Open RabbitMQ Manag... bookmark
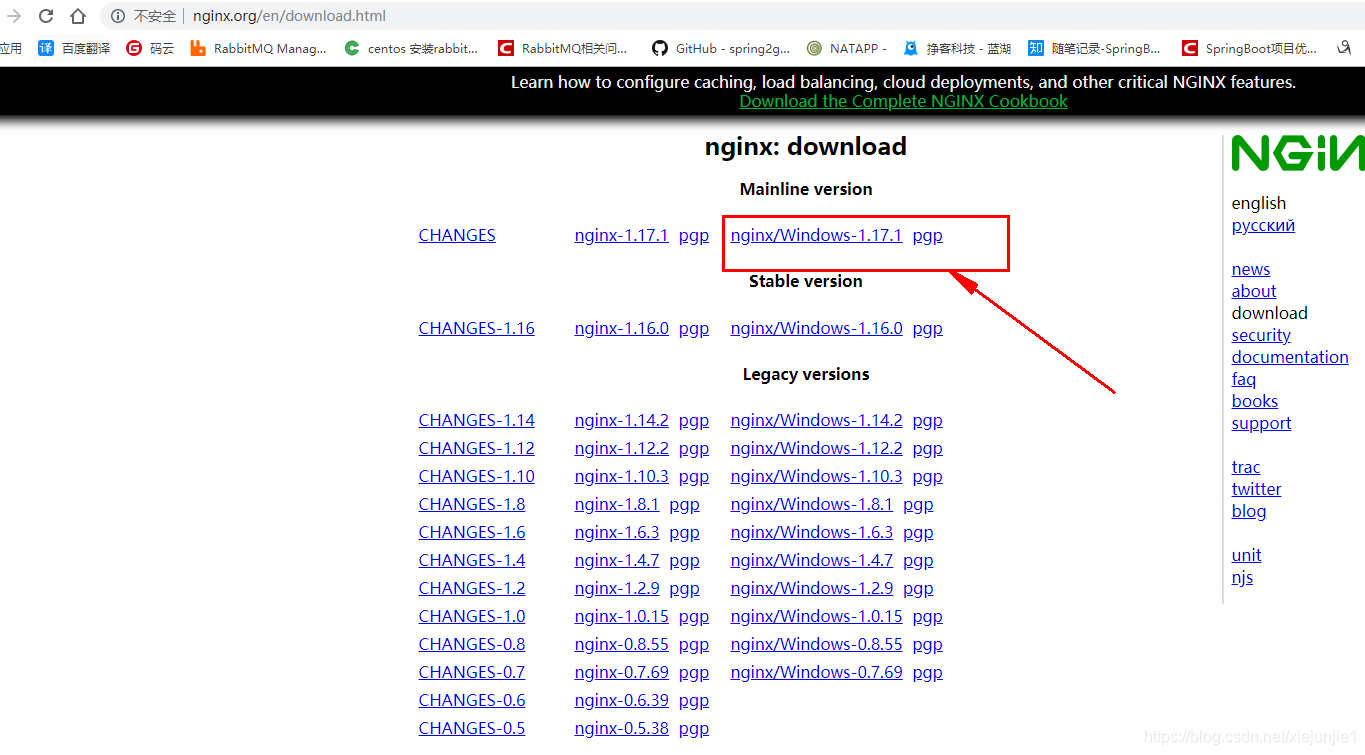 [x=258, y=48]
